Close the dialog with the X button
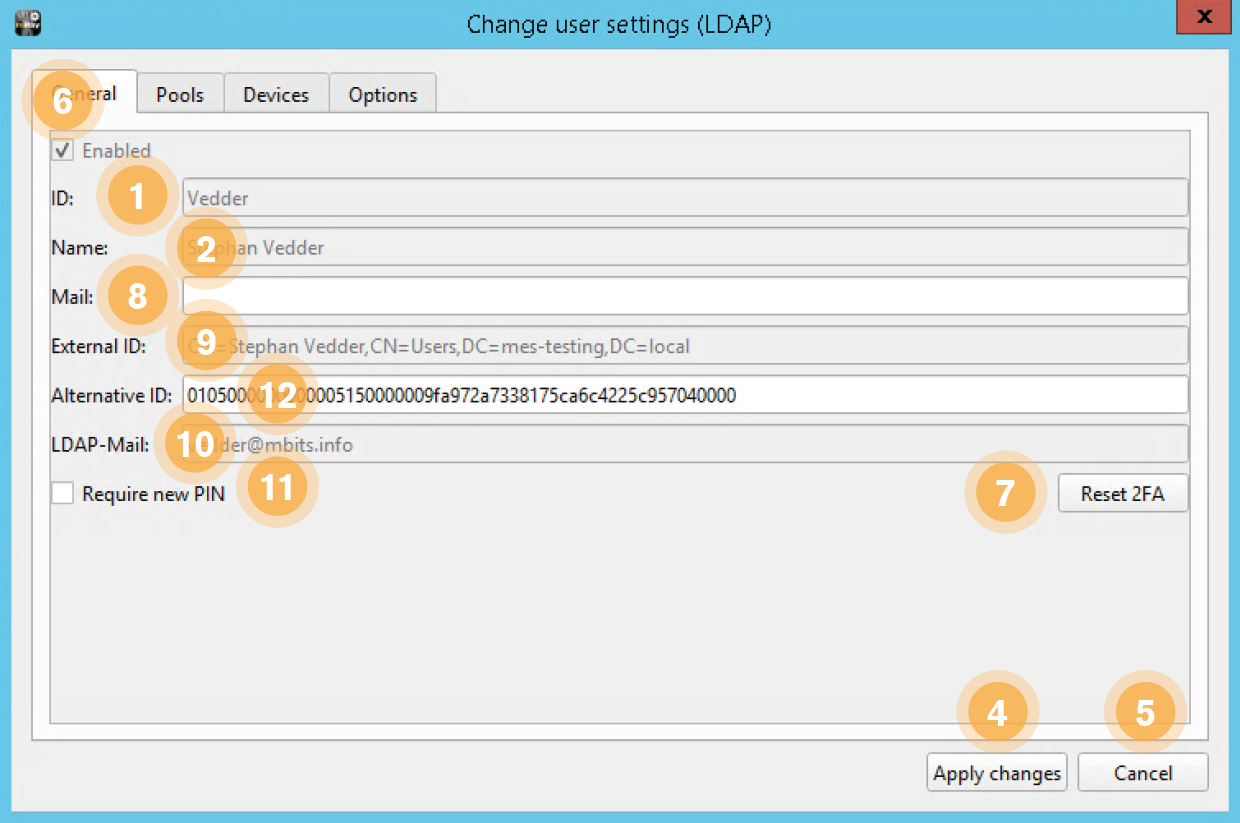Image resolution: width=1240 pixels, height=823 pixels. click(x=1203, y=17)
